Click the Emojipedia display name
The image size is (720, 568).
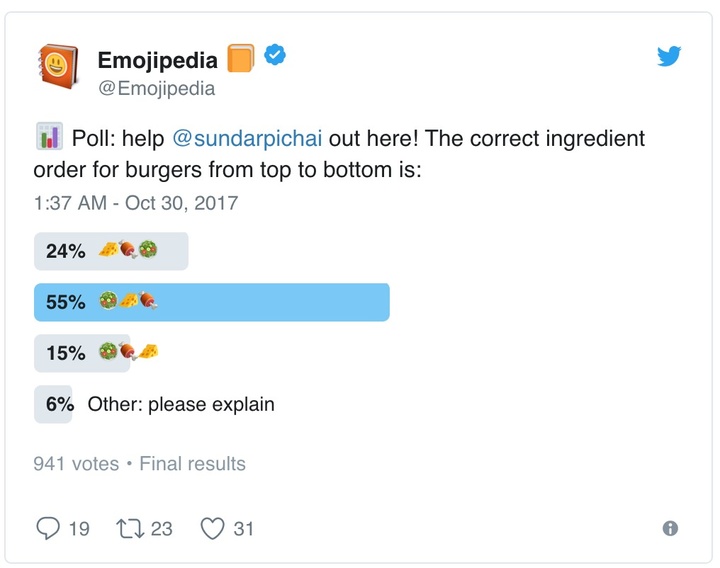158,60
